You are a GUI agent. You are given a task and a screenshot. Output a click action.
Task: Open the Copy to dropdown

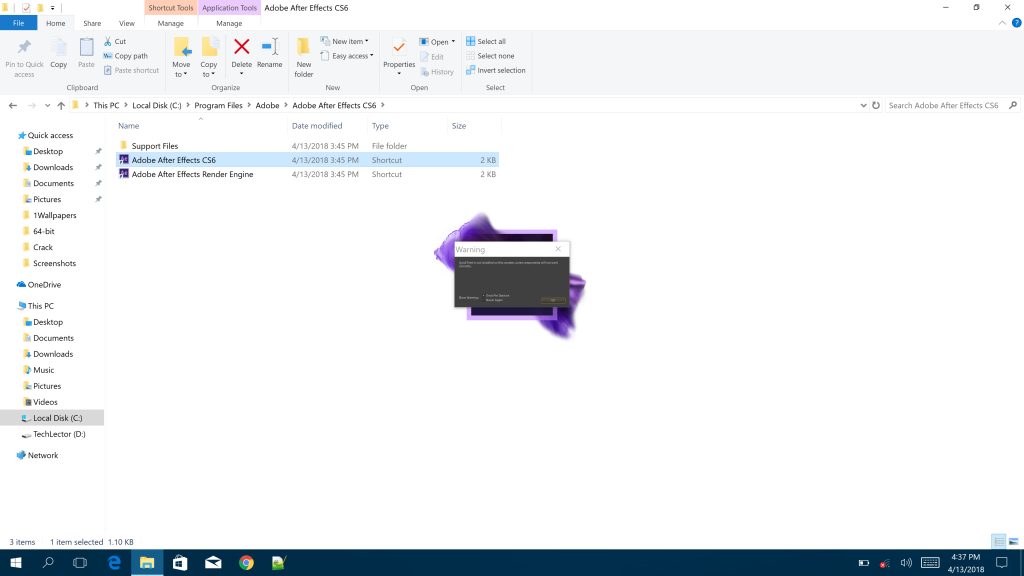tap(209, 74)
